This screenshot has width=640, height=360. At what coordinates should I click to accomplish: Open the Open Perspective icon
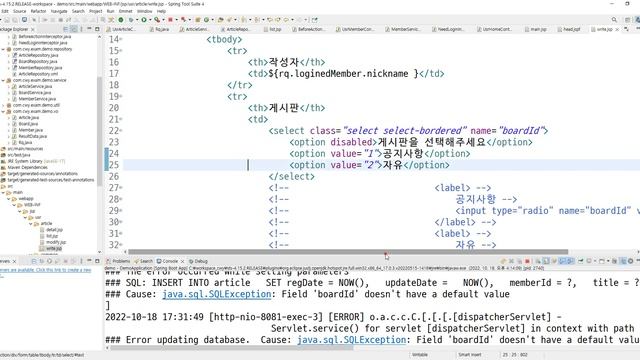(628, 20)
